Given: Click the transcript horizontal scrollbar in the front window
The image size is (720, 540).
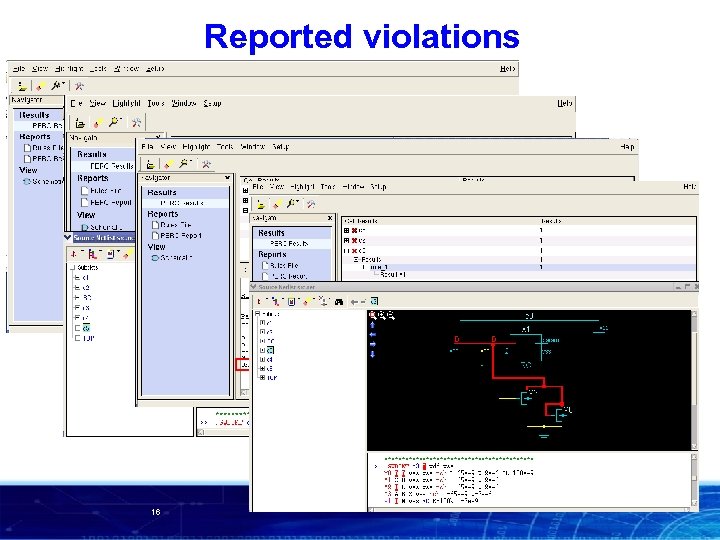Looking at the screenshot, I should (x=529, y=509).
